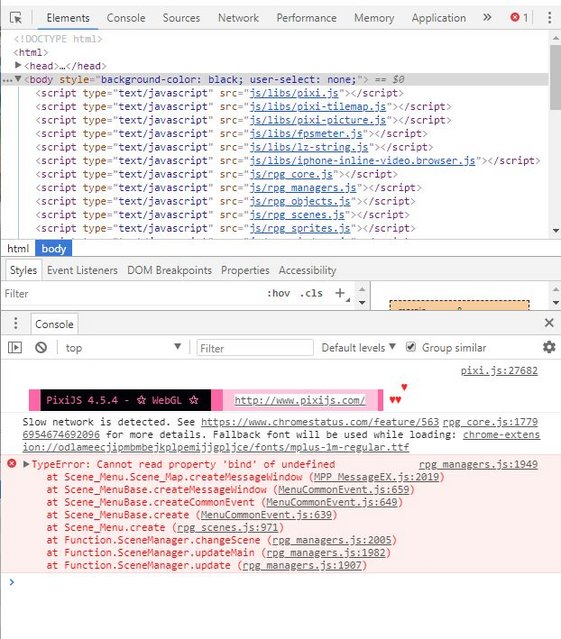Screen dimensions: 561x639
Task: Open the js/libs/pixi.js link
Action: click(x=294, y=93)
